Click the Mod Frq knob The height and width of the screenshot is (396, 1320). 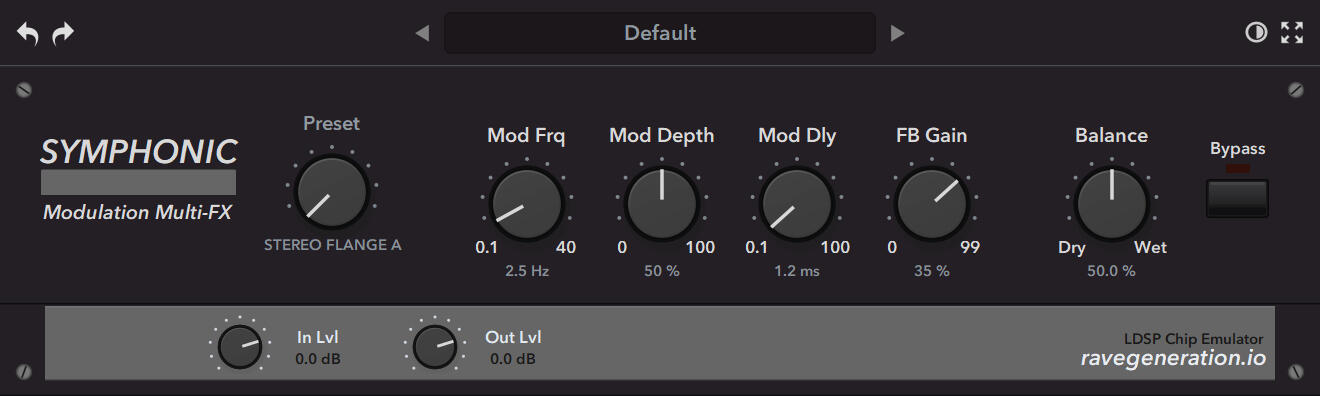(527, 203)
